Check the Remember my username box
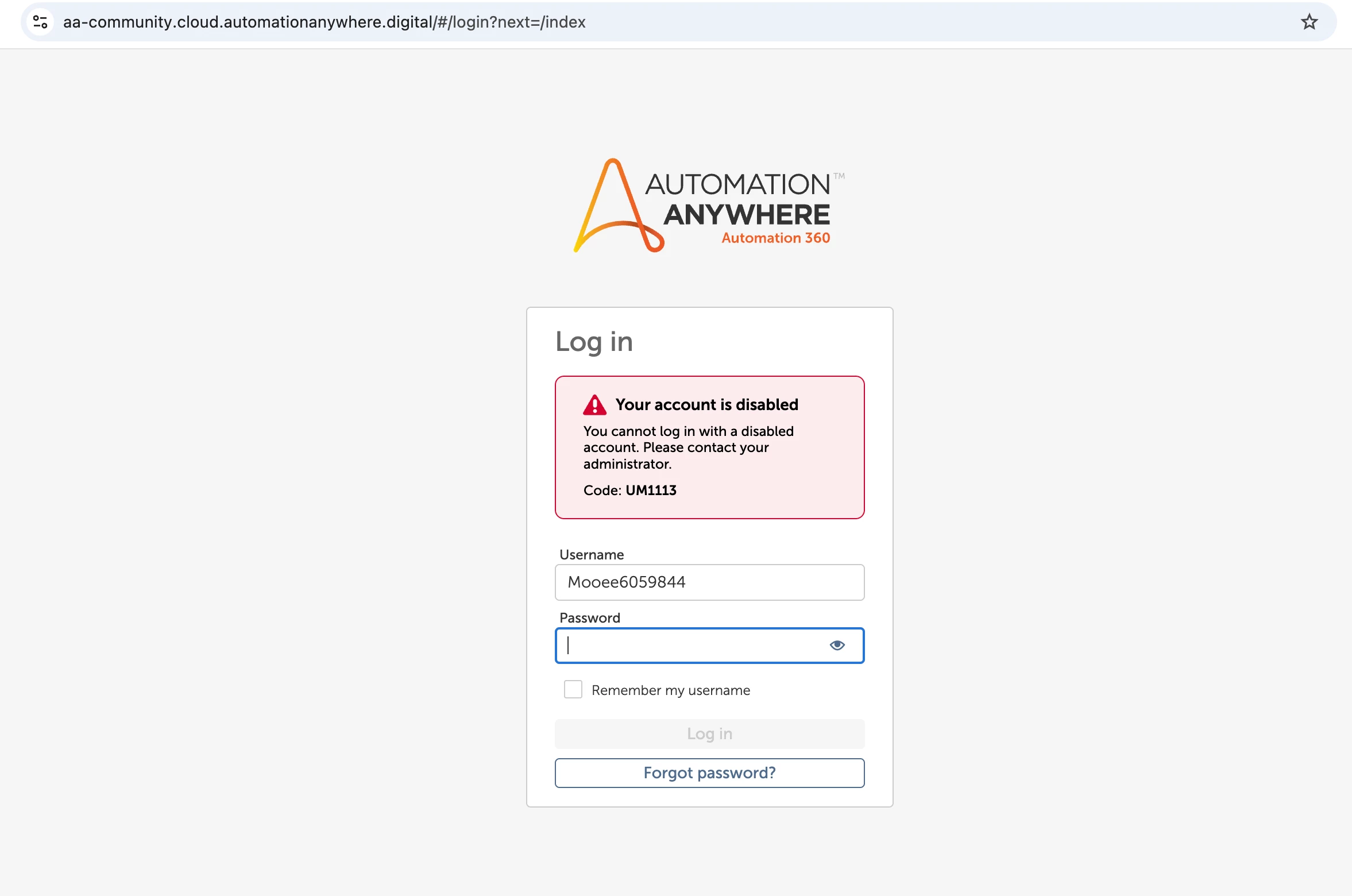This screenshot has width=1352, height=896. (x=573, y=690)
